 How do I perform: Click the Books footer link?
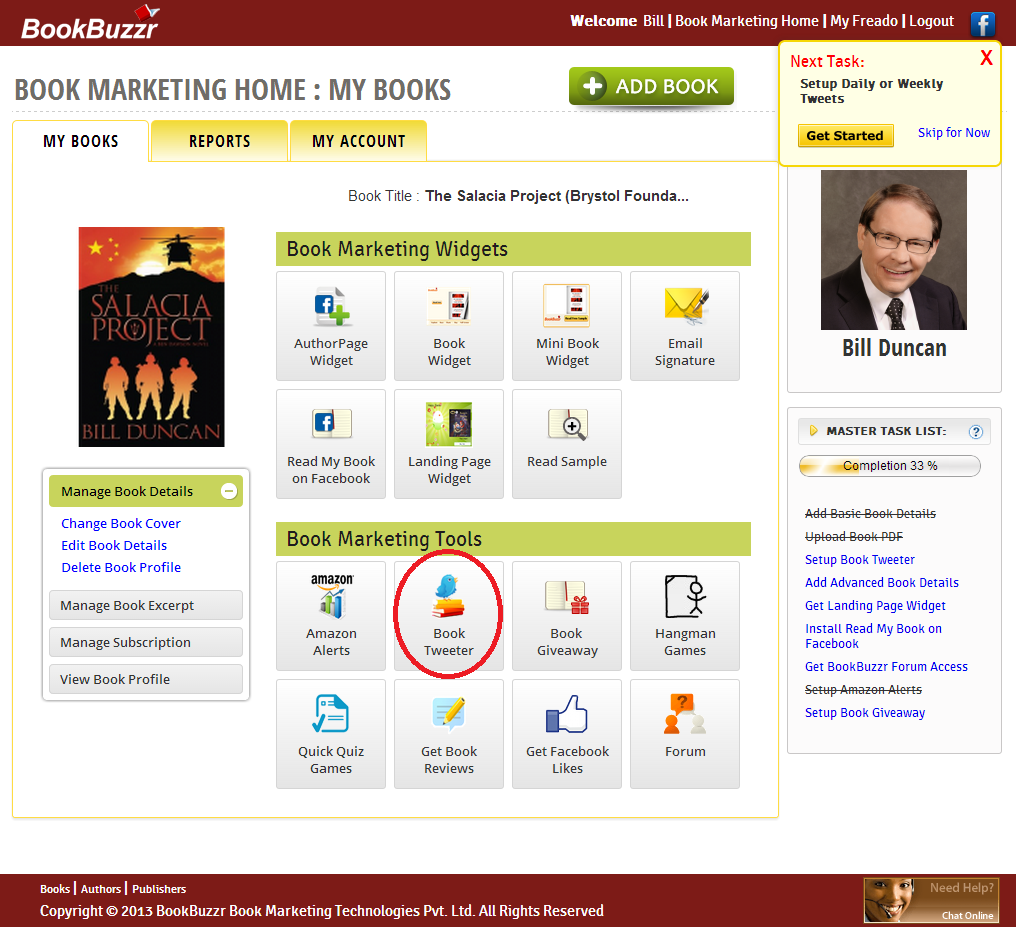(x=55, y=889)
